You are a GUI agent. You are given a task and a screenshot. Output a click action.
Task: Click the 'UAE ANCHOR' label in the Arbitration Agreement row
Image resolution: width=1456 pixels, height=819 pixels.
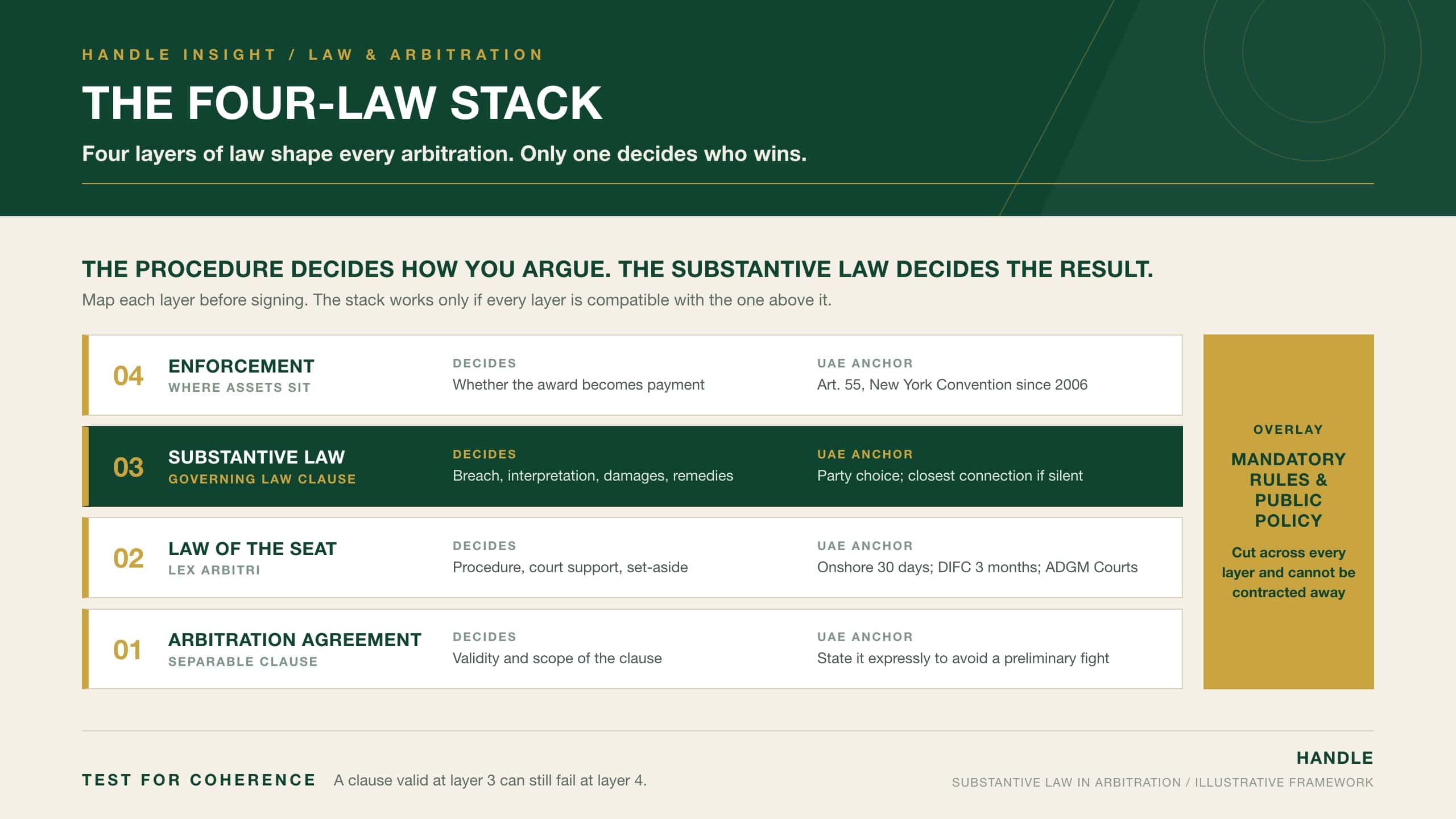(865, 637)
